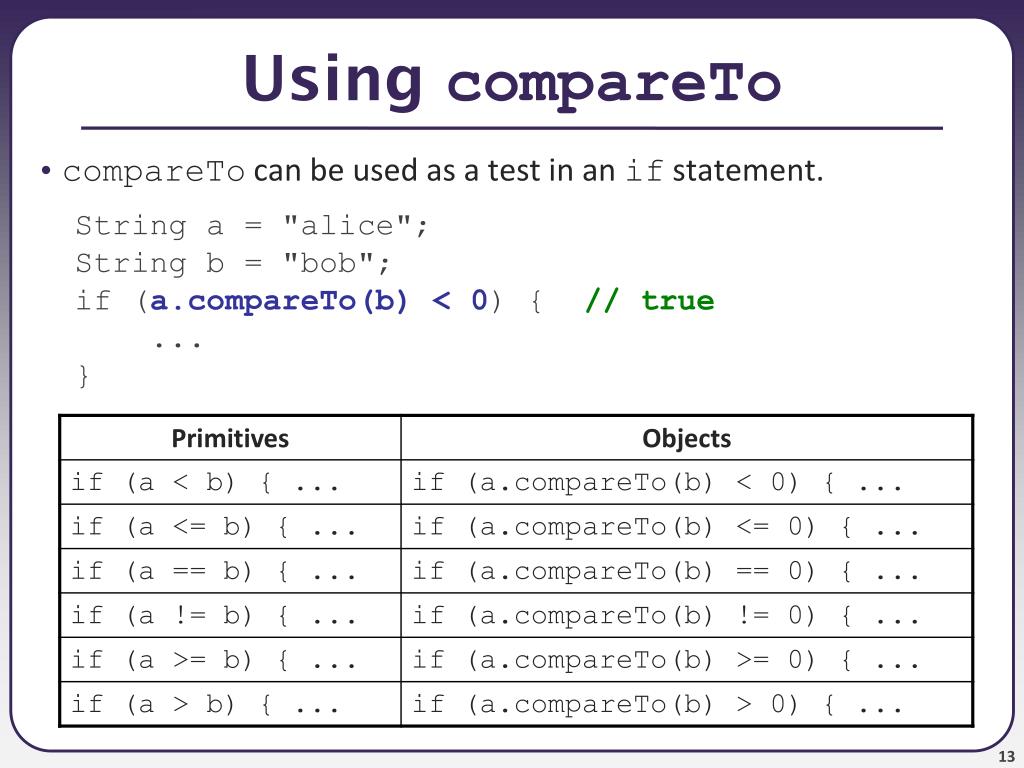Select the "Primitives" table header
Screen dimensions: 1024x768
(230, 438)
